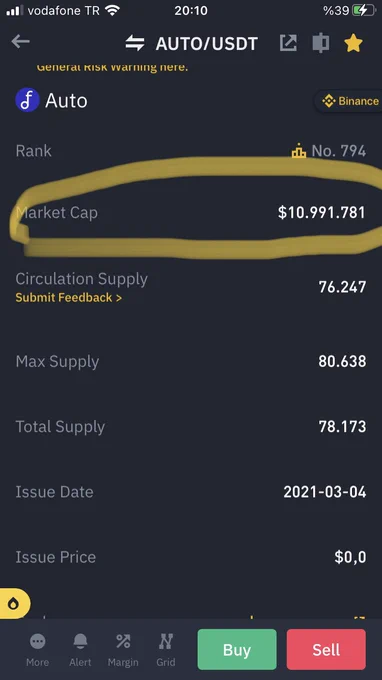This screenshot has width=382, height=680.
Task: Tap the pair switch arrows icon
Action: [x=135, y=43]
